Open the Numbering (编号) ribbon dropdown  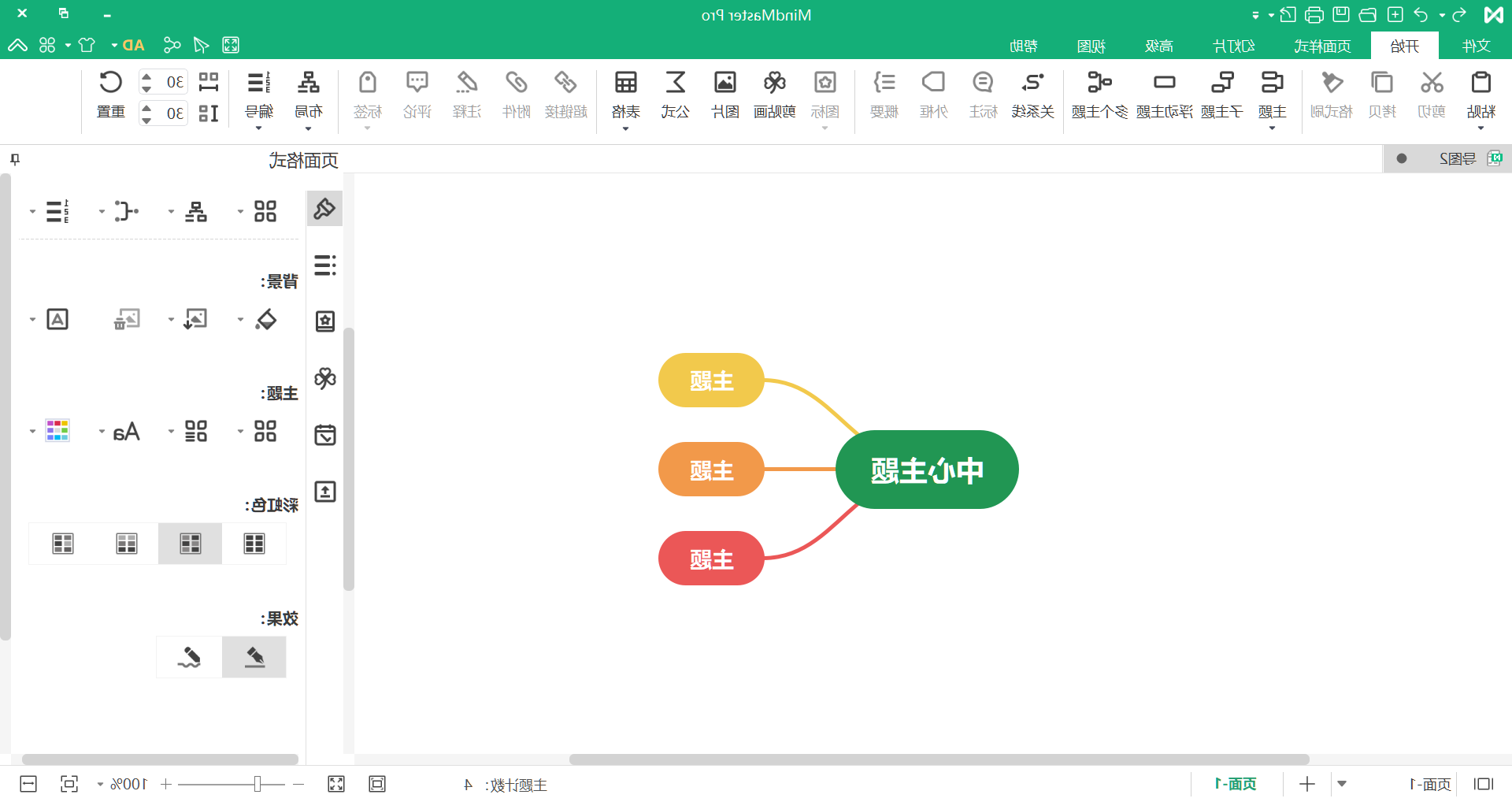pyautogui.click(x=258, y=128)
